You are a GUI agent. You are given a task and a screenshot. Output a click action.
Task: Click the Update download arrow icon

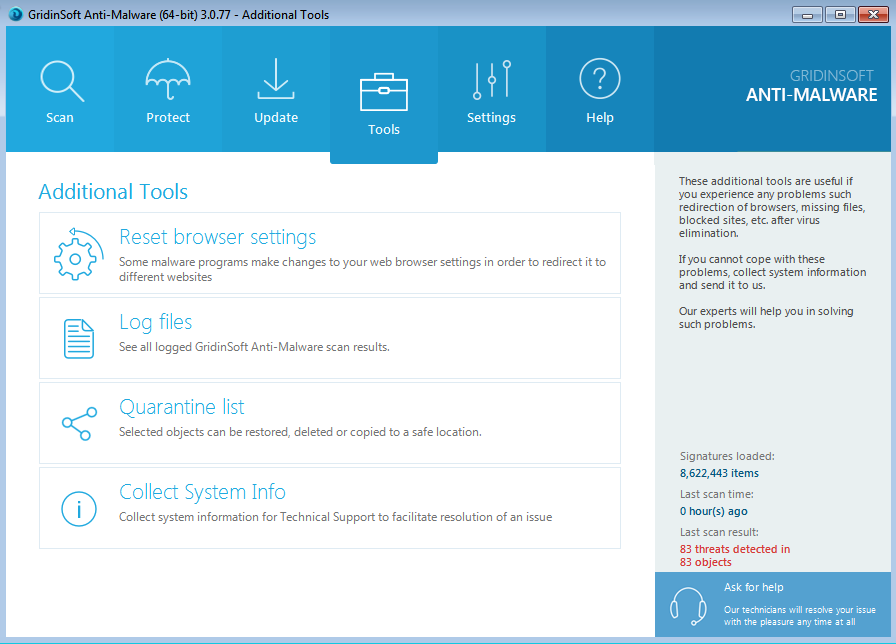point(276,79)
